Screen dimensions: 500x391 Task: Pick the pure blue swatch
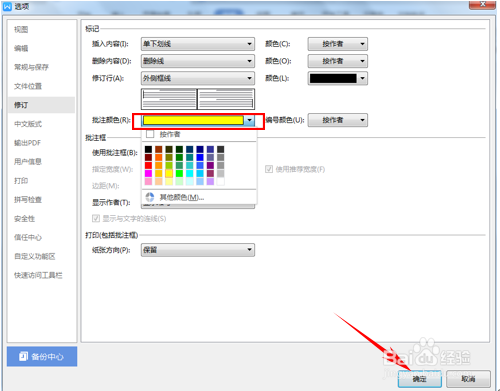coord(200,157)
